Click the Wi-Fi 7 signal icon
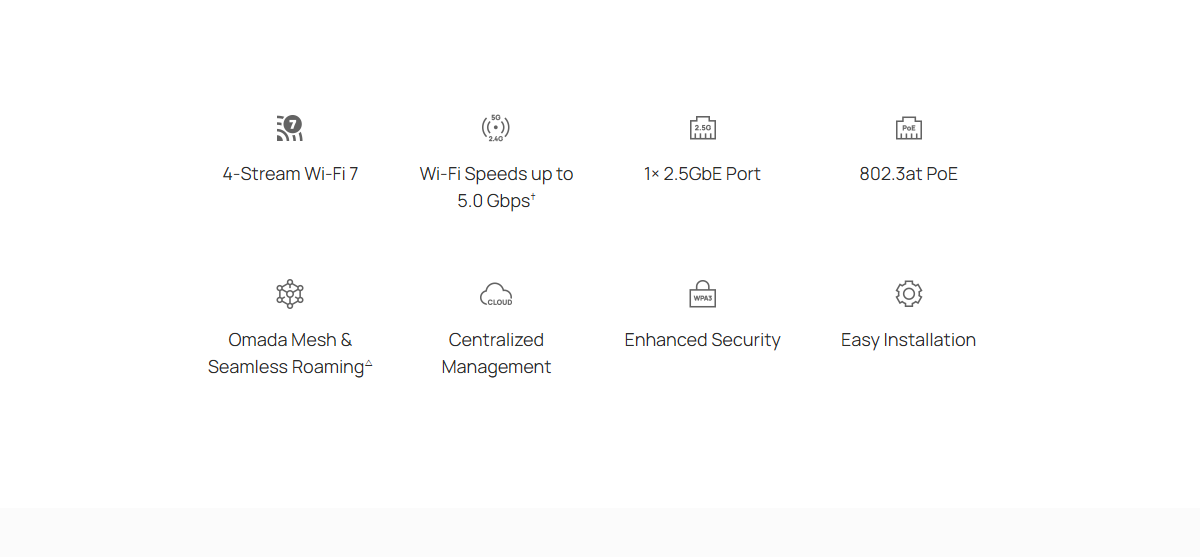Viewport: 1200px width, 557px height. [289, 128]
